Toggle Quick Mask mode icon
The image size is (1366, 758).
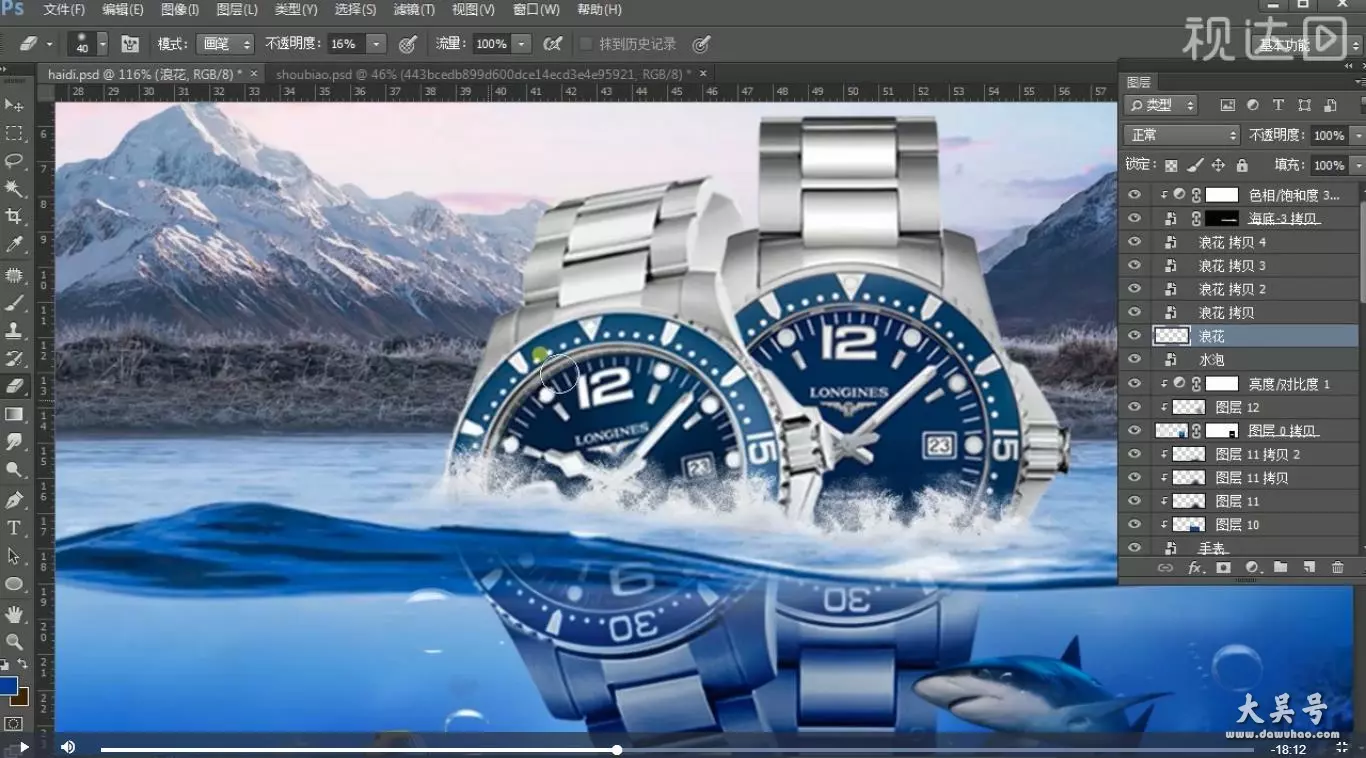(x=14, y=723)
